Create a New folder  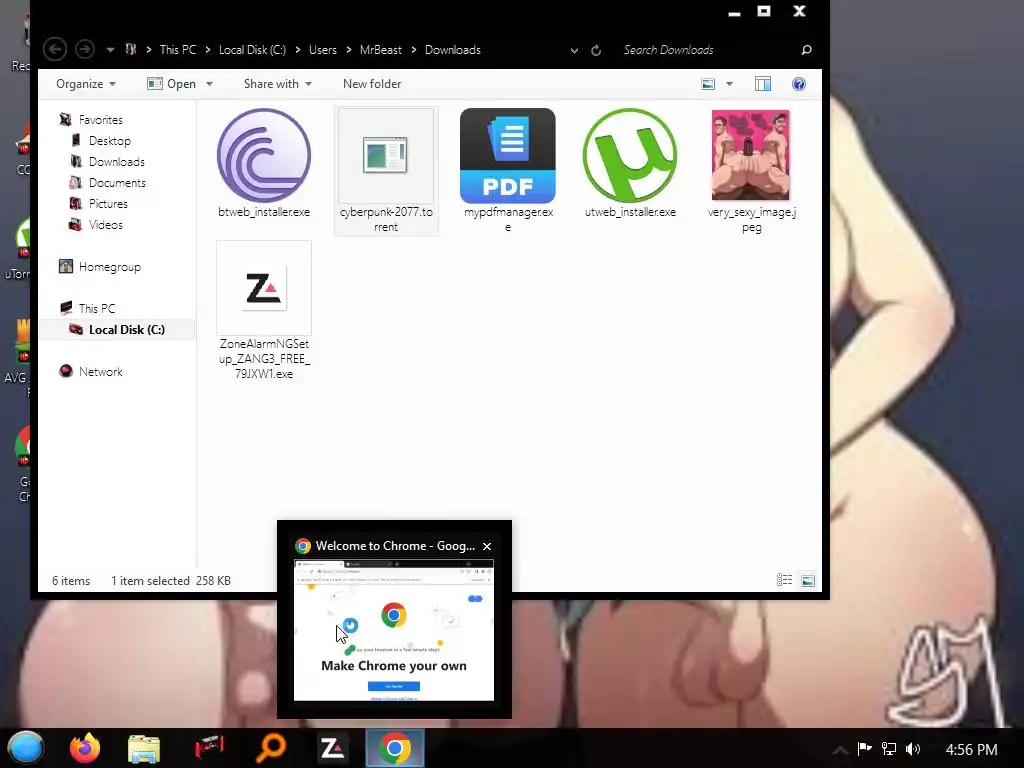pyautogui.click(x=372, y=84)
